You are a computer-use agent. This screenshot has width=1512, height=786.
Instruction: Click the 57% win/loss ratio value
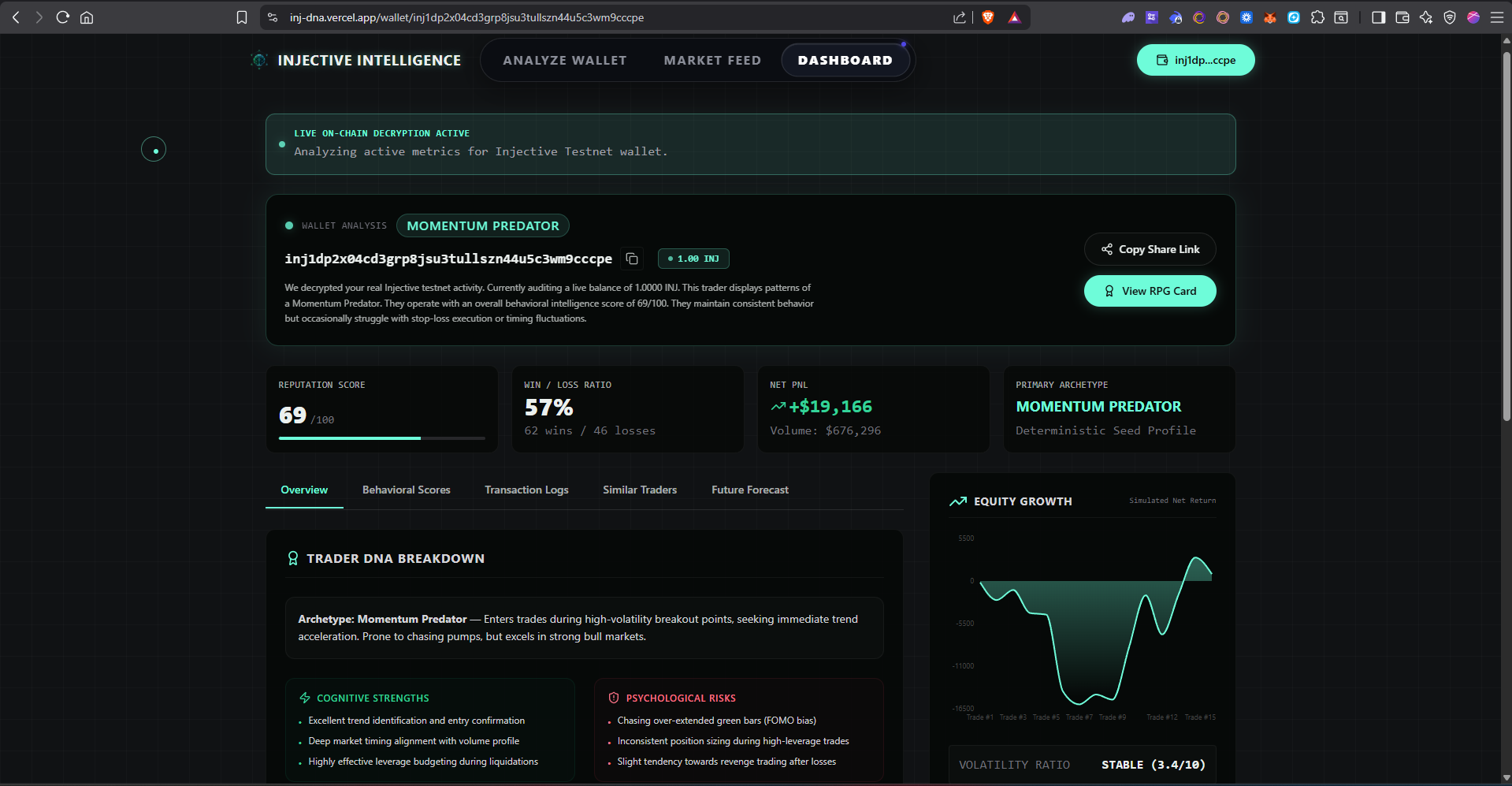click(549, 408)
